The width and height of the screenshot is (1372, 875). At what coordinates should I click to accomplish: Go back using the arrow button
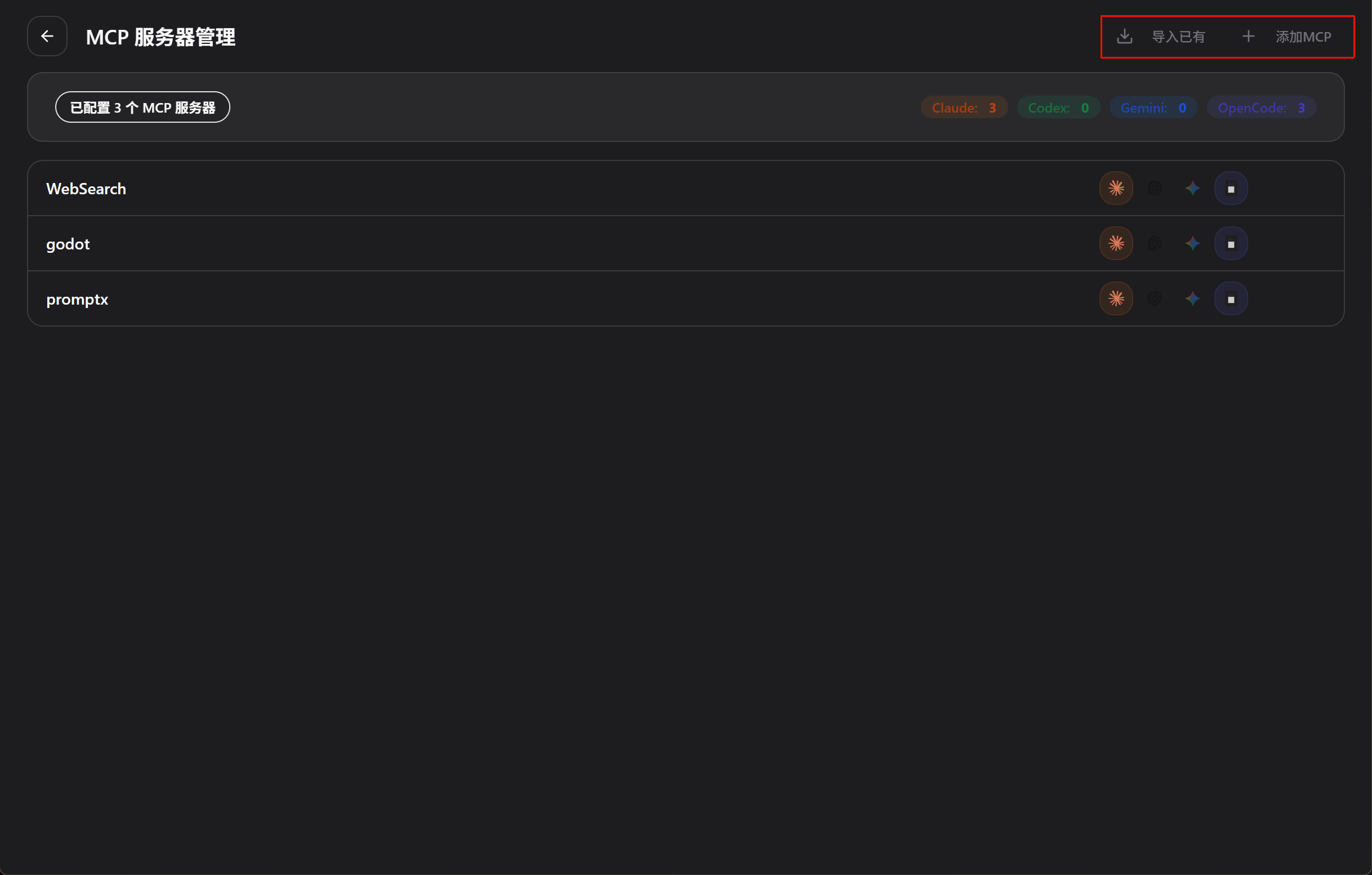click(x=47, y=37)
